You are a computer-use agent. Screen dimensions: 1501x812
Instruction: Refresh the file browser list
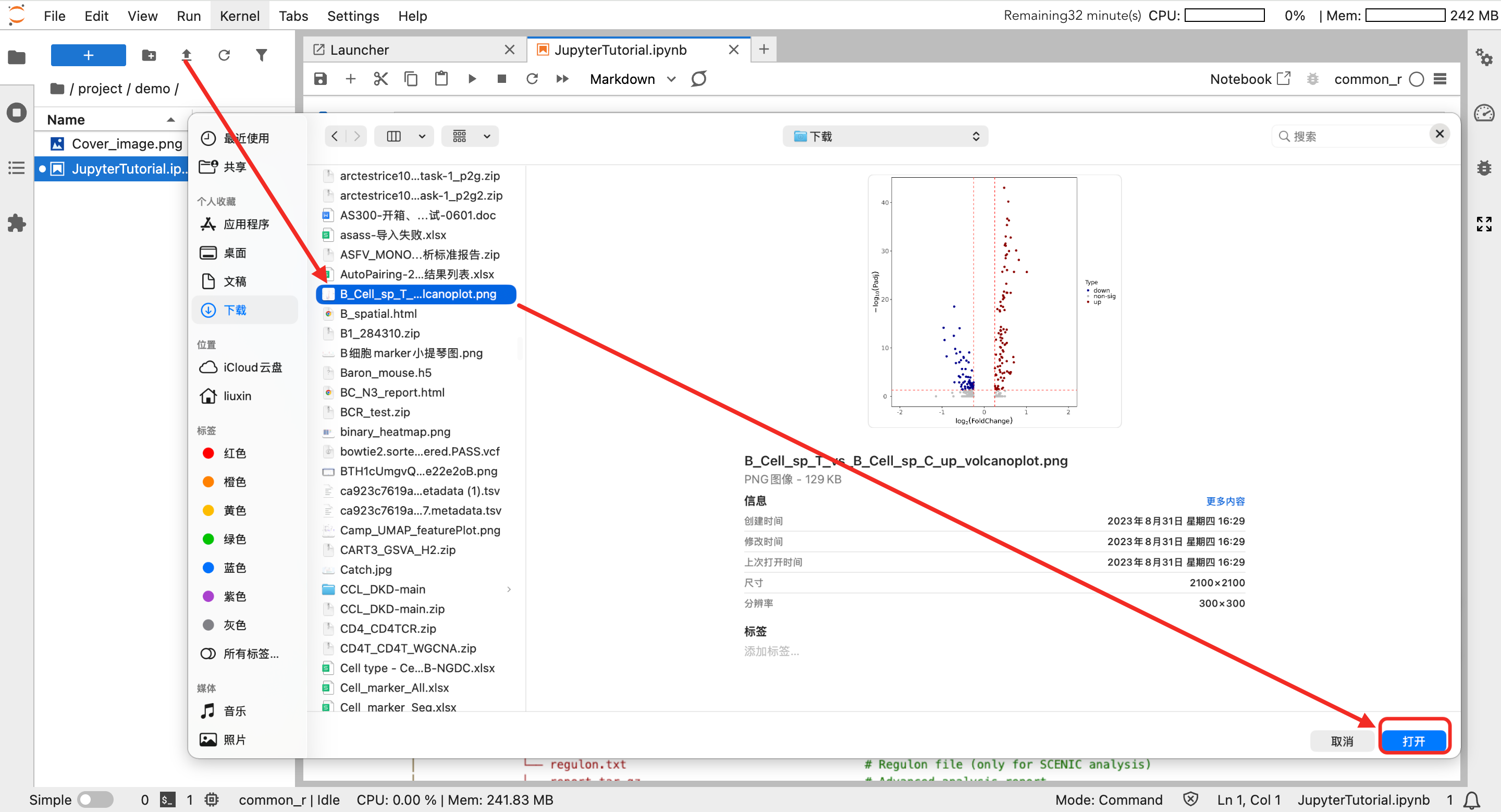(x=224, y=55)
